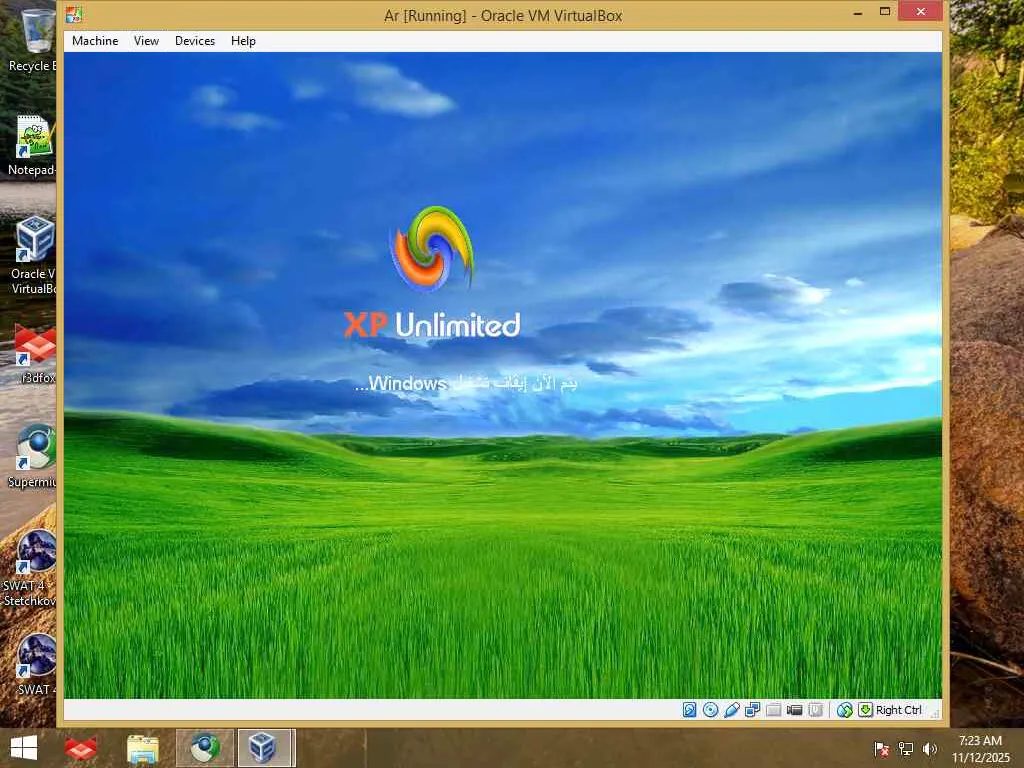Select the r3dfox desktop shortcut
The width and height of the screenshot is (1024, 768).
coord(36,353)
